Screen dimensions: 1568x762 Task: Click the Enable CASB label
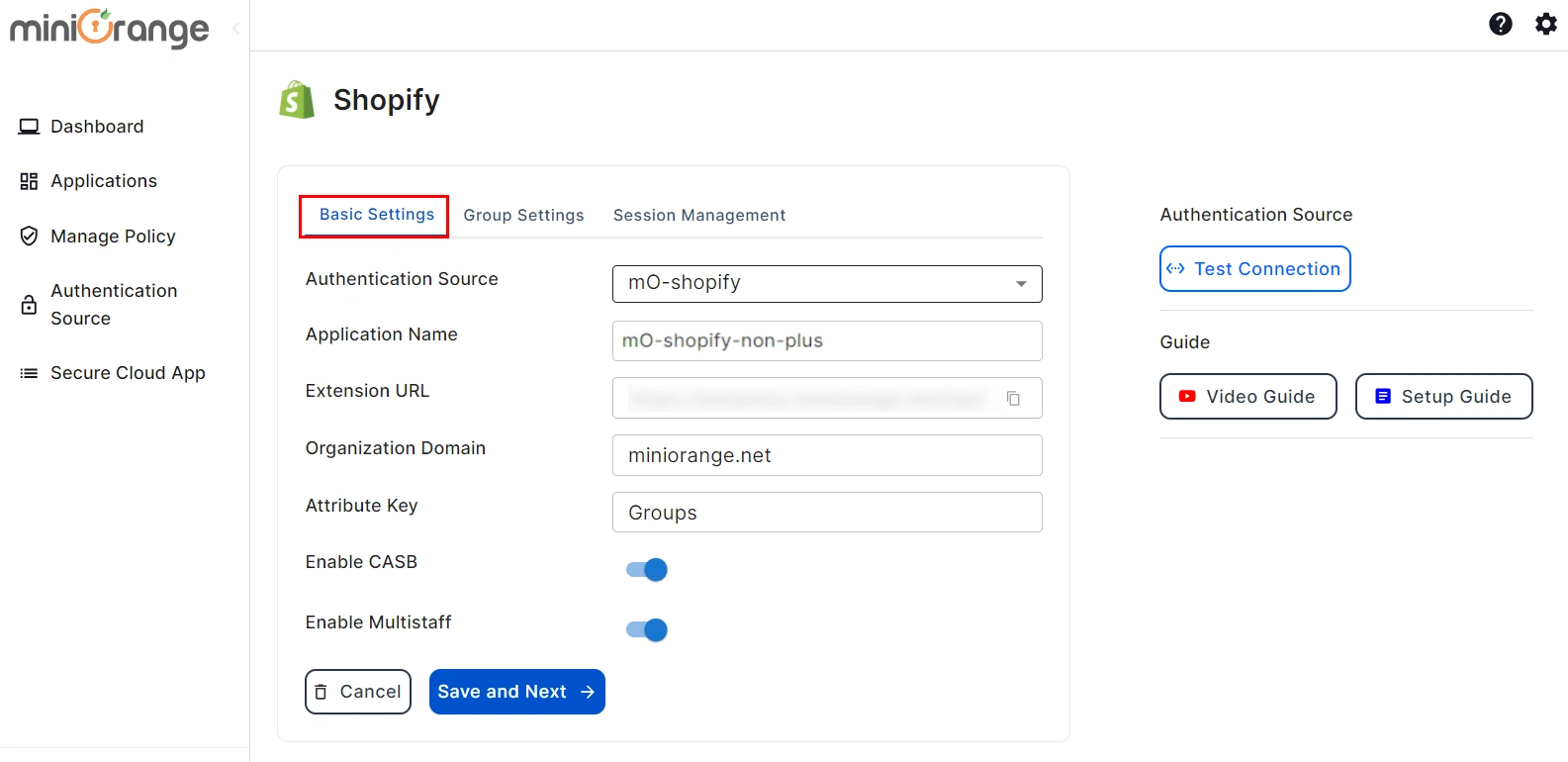pyautogui.click(x=361, y=562)
